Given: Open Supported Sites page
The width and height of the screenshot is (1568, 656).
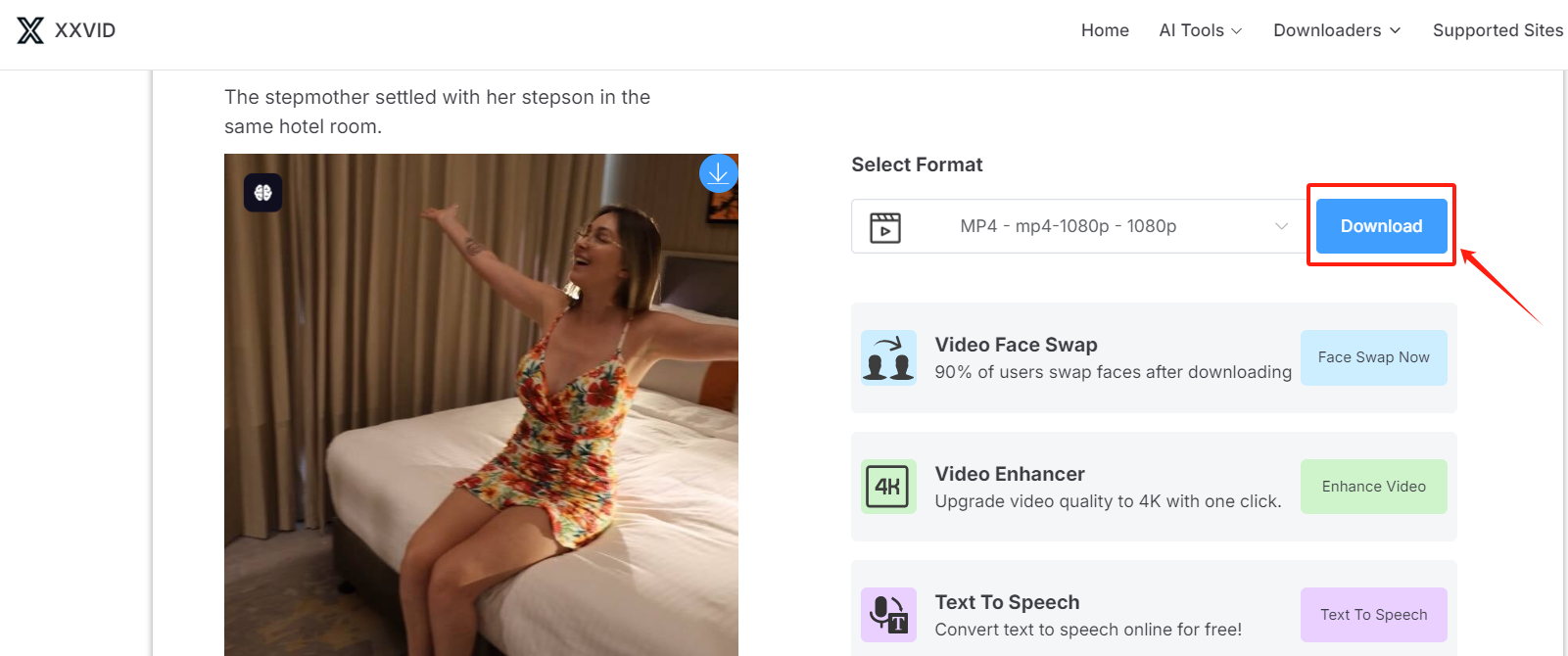Looking at the screenshot, I should tap(1497, 30).
